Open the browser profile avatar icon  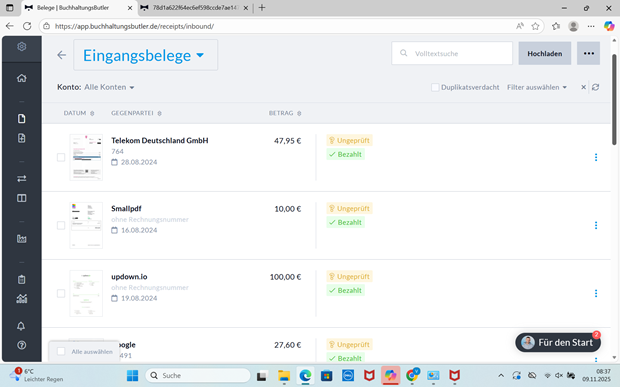point(573,26)
